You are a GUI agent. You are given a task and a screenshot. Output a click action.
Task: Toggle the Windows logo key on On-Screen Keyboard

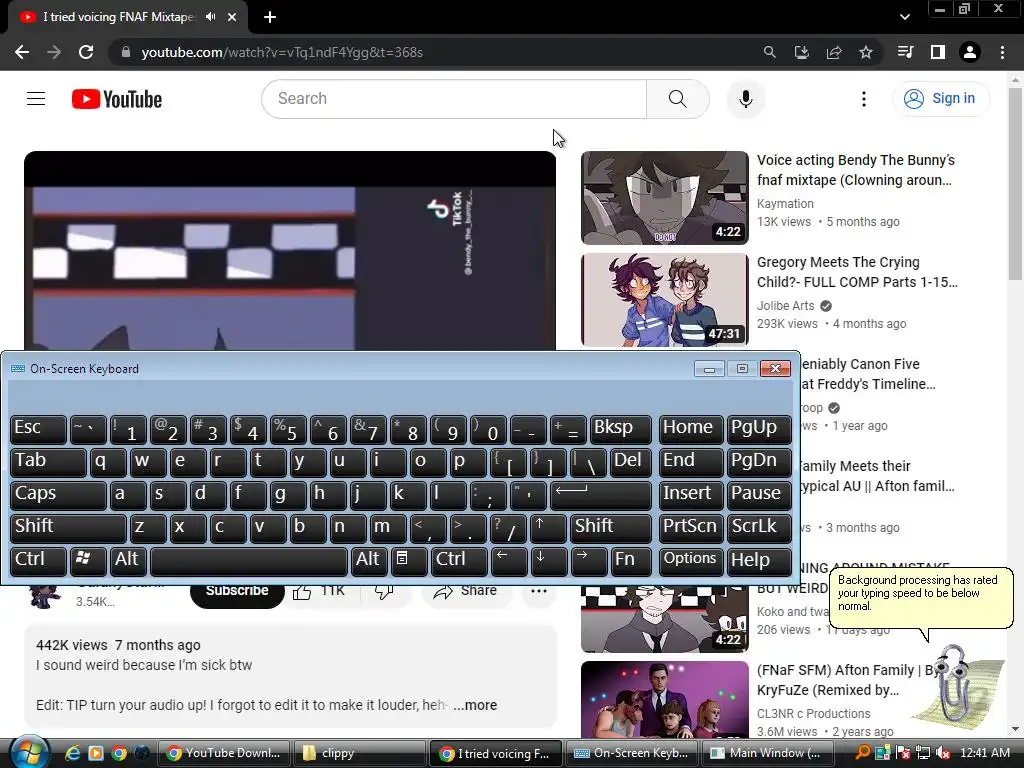[x=88, y=560]
